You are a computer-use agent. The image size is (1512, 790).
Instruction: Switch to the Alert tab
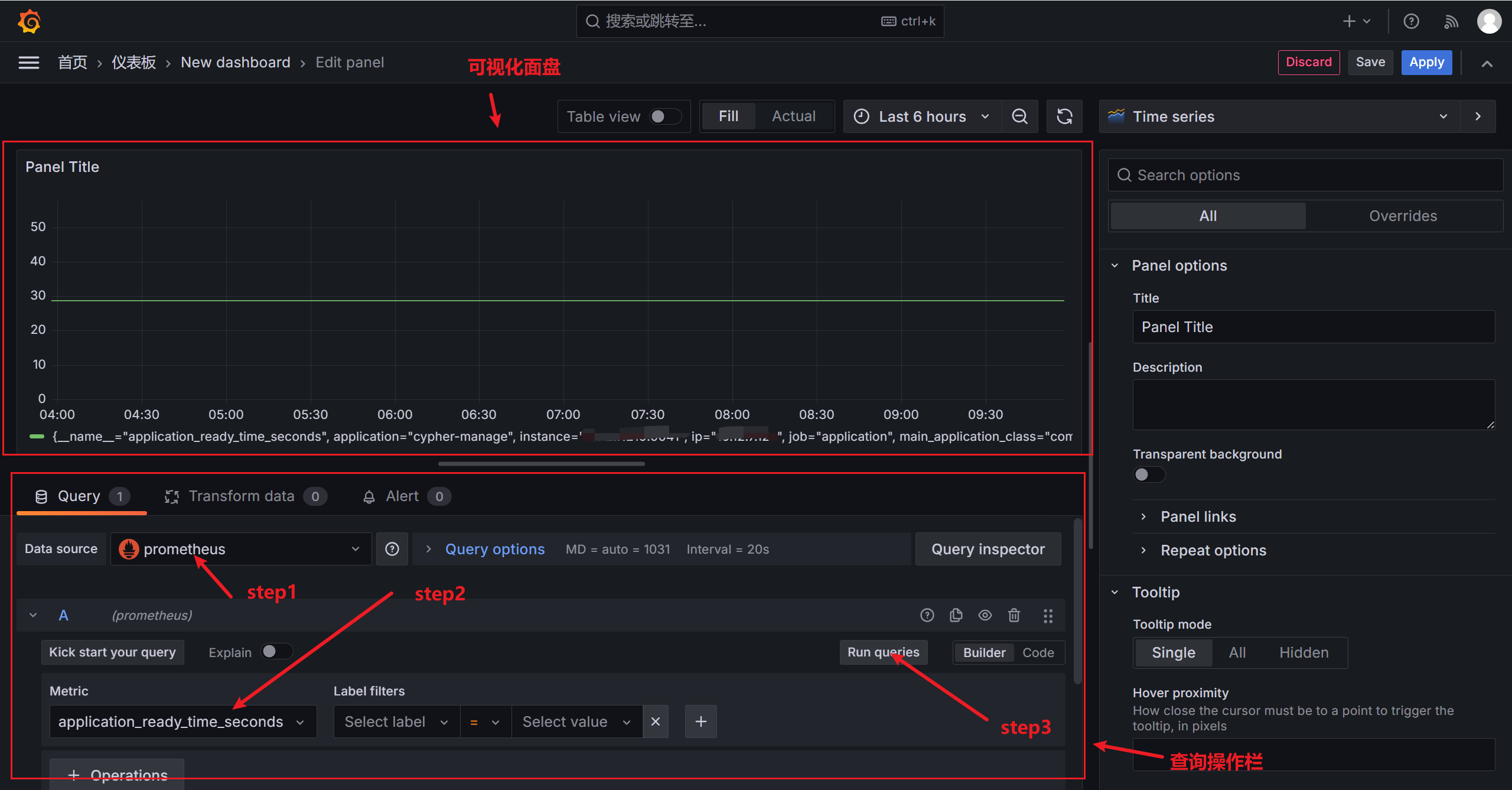[x=406, y=496]
